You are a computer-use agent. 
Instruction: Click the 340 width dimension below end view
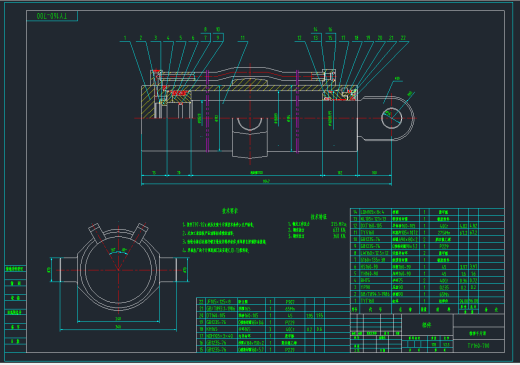pyautogui.click(x=118, y=327)
